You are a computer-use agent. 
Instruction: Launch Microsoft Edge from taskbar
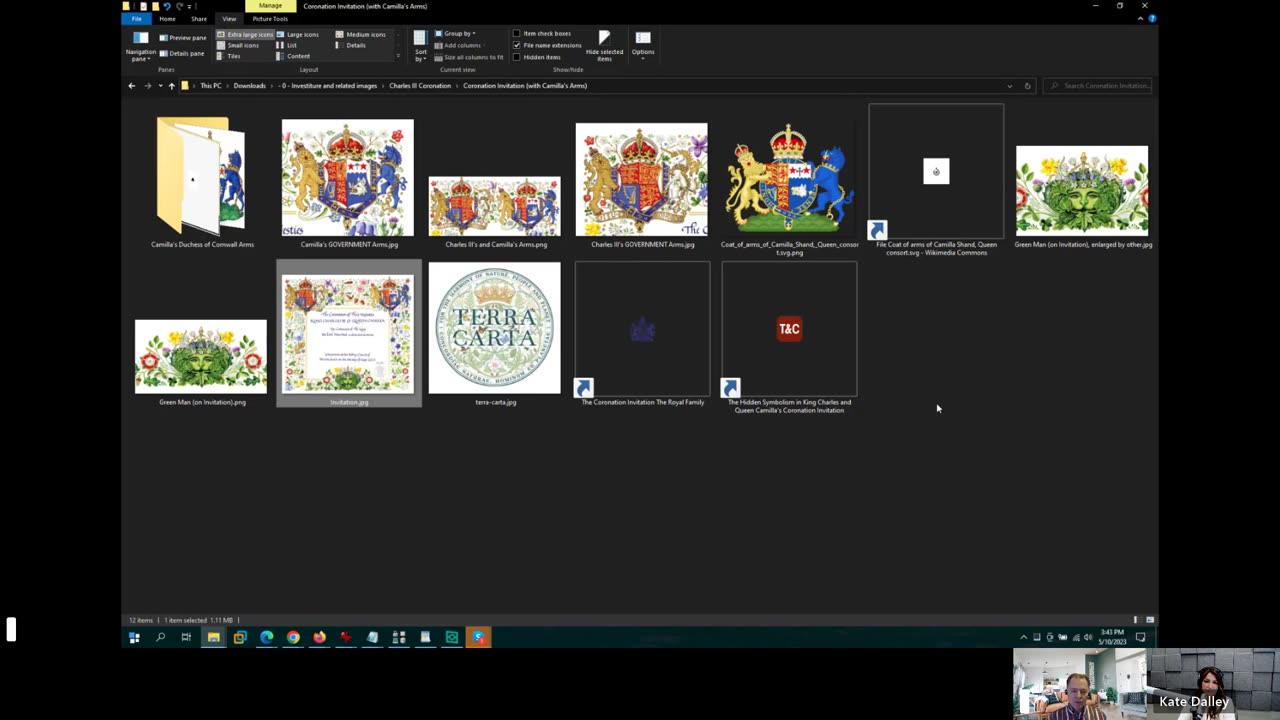pyautogui.click(x=266, y=637)
